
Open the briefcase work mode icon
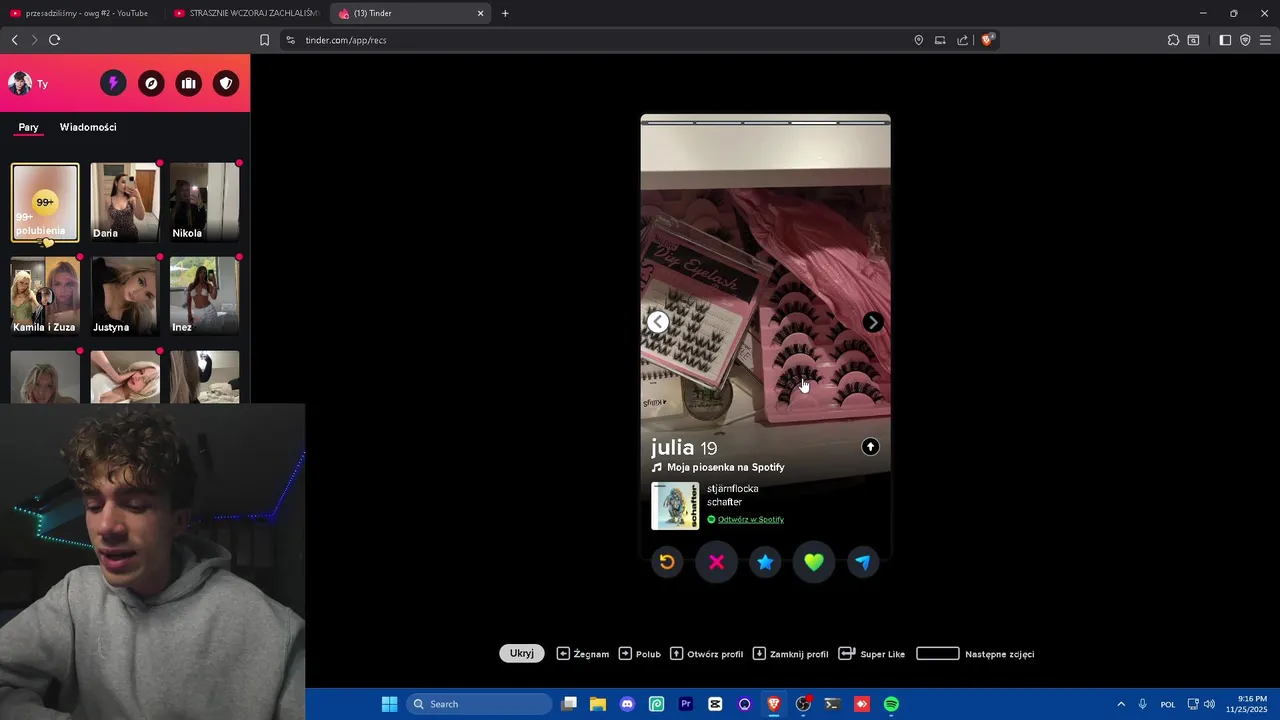point(189,83)
